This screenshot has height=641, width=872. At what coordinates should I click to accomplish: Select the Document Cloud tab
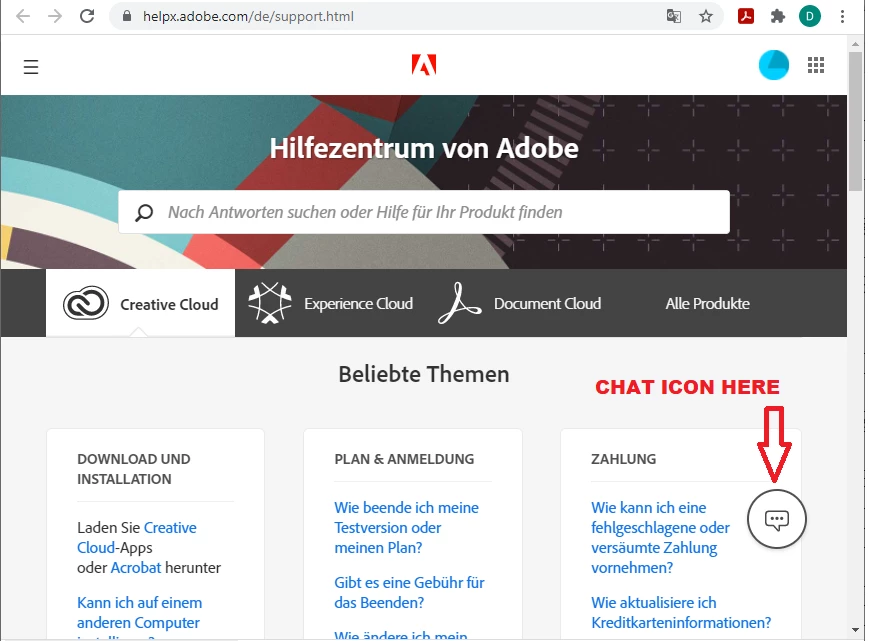click(521, 304)
